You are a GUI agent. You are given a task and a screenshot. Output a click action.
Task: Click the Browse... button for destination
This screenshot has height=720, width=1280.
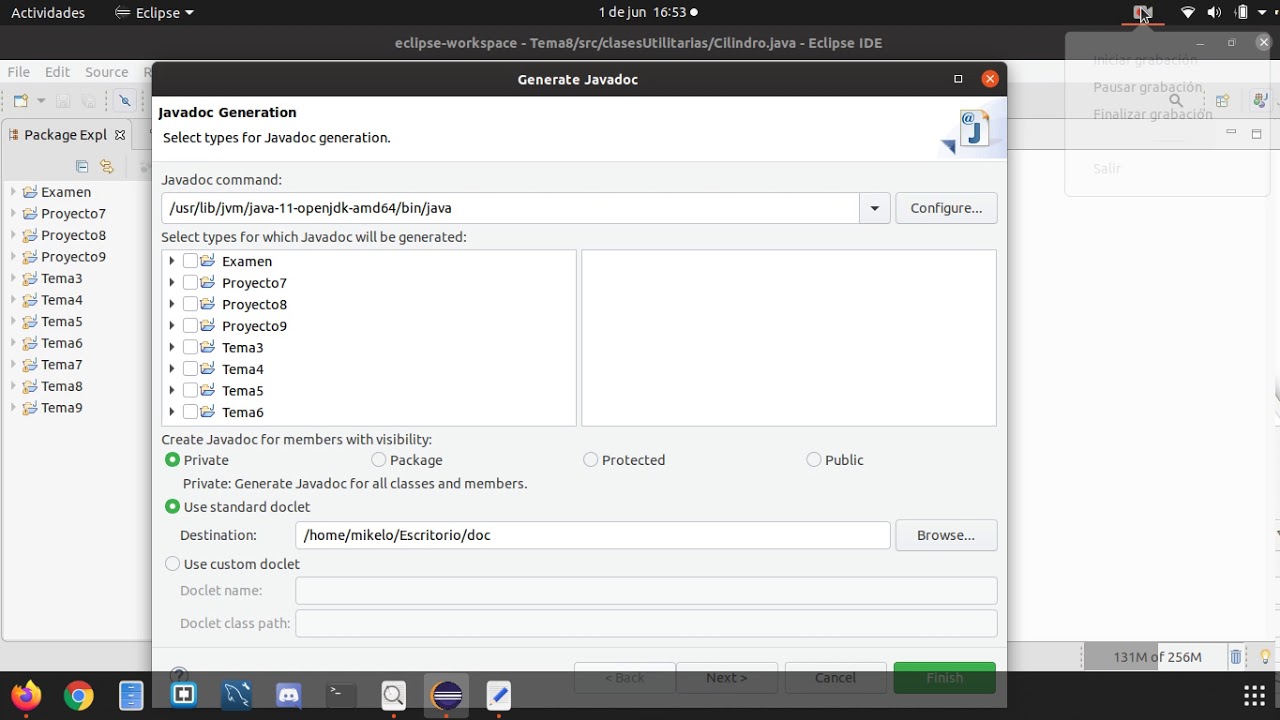click(946, 535)
